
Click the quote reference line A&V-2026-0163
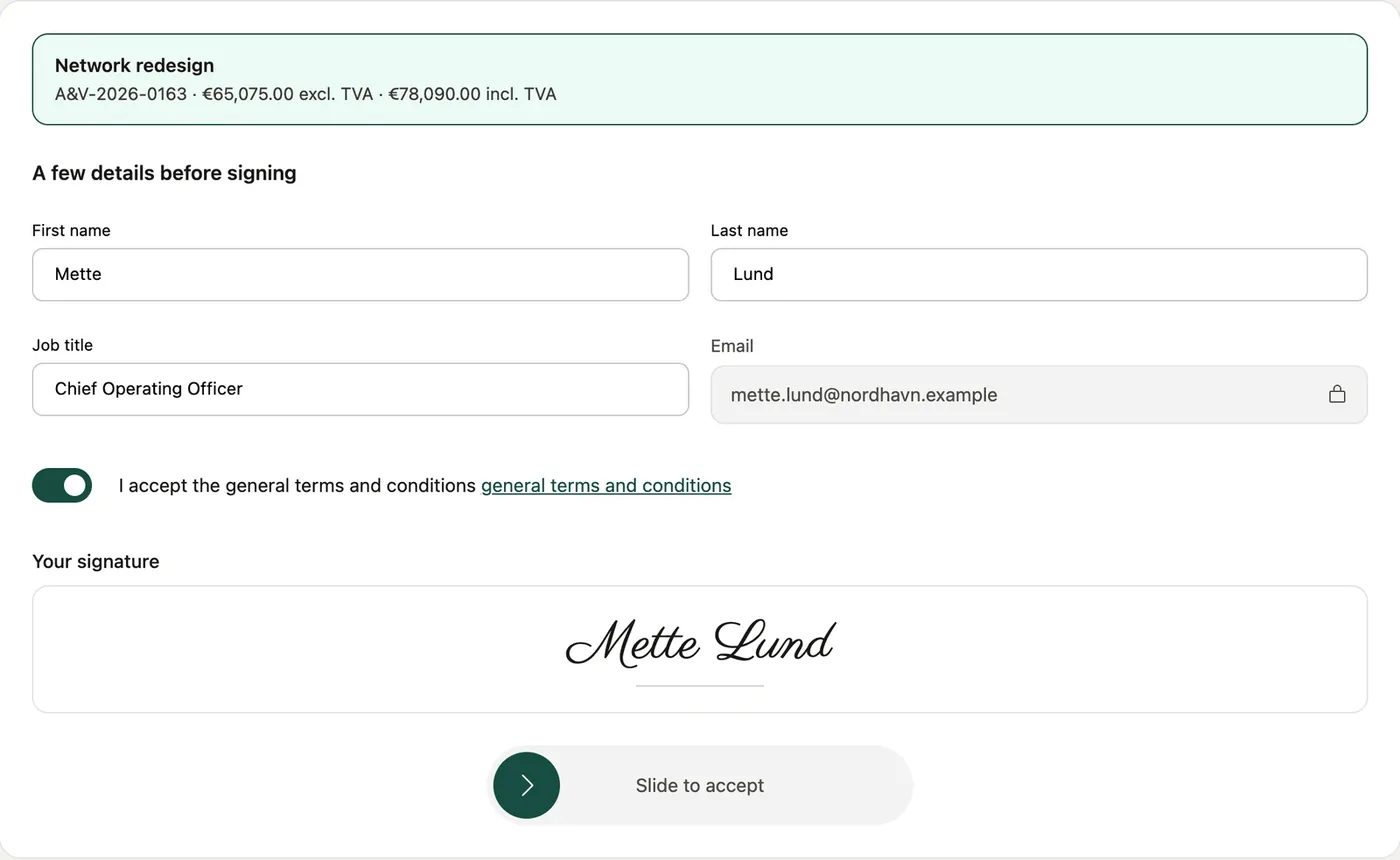[x=305, y=94]
